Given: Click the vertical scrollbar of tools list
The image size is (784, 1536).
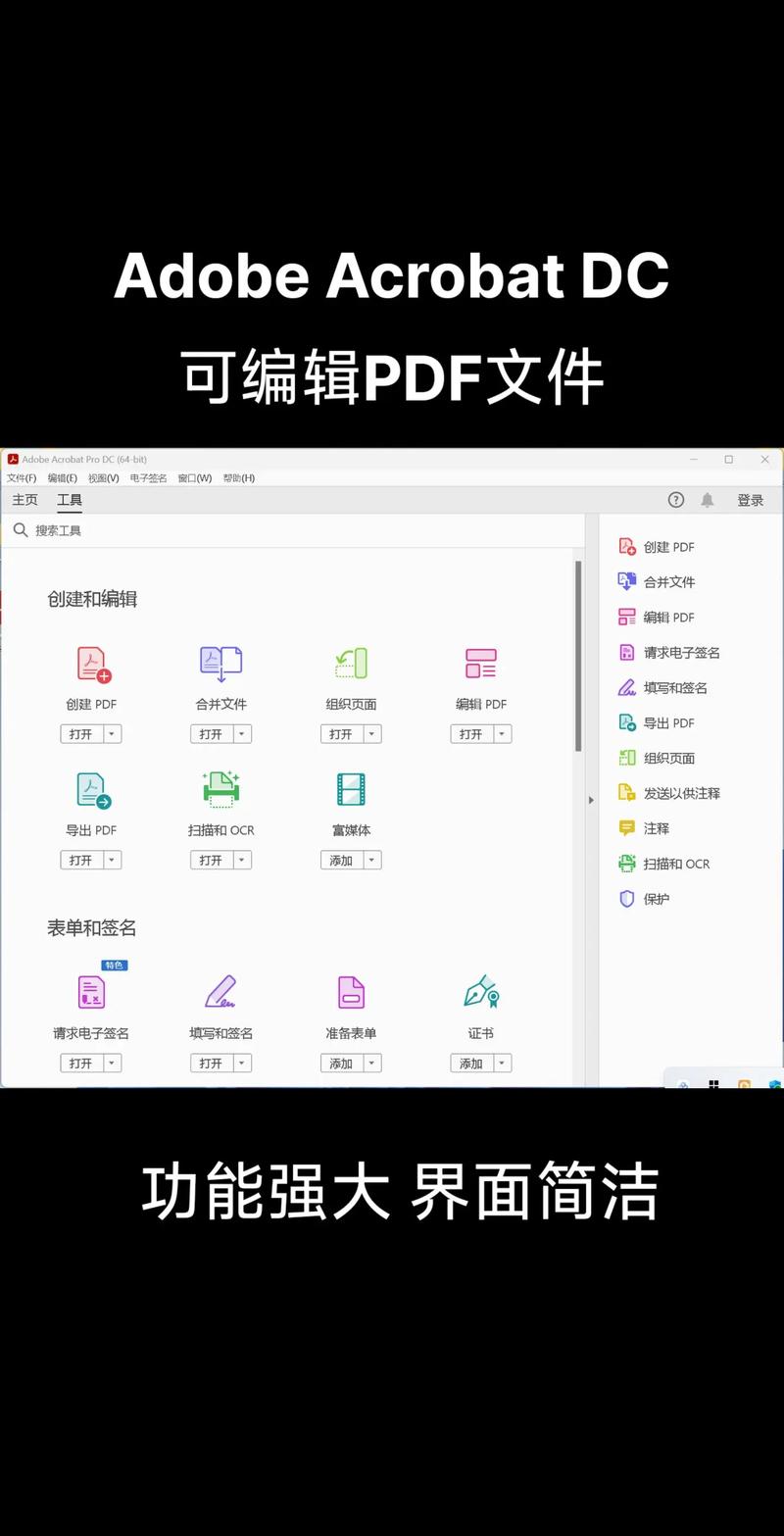Looking at the screenshot, I should coord(578,657).
